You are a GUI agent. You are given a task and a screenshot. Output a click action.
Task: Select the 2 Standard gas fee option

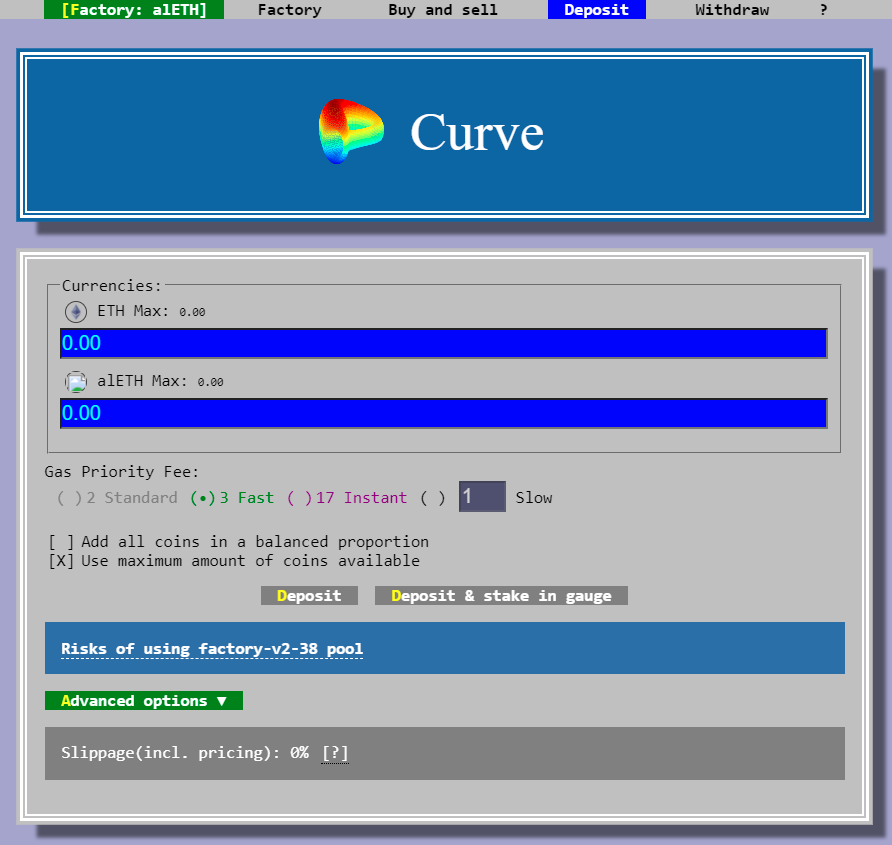pos(118,498)
